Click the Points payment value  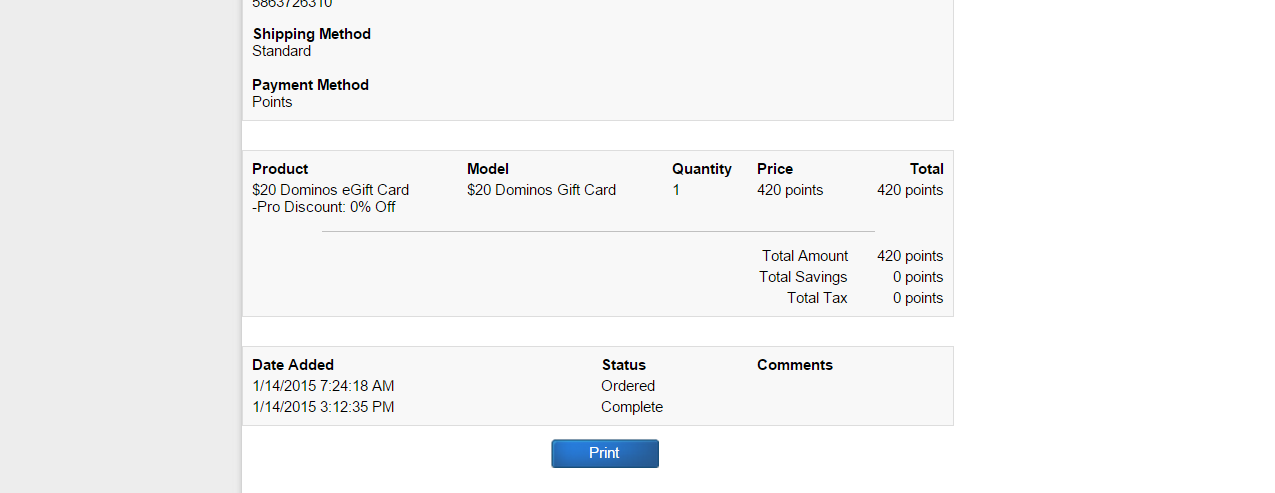(x=272, y=102)
